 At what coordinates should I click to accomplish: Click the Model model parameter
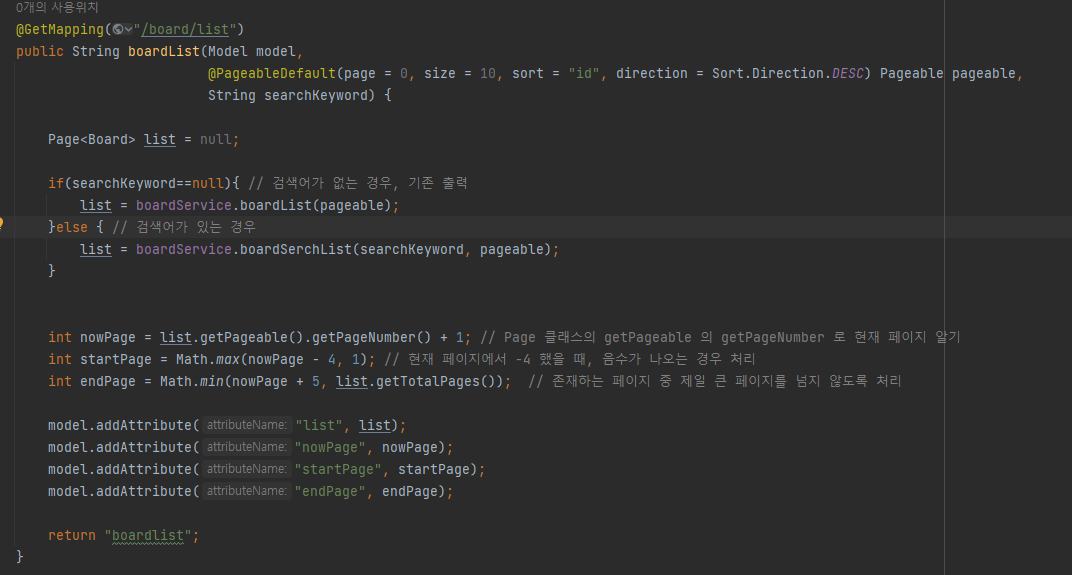(x=252, y=51)
